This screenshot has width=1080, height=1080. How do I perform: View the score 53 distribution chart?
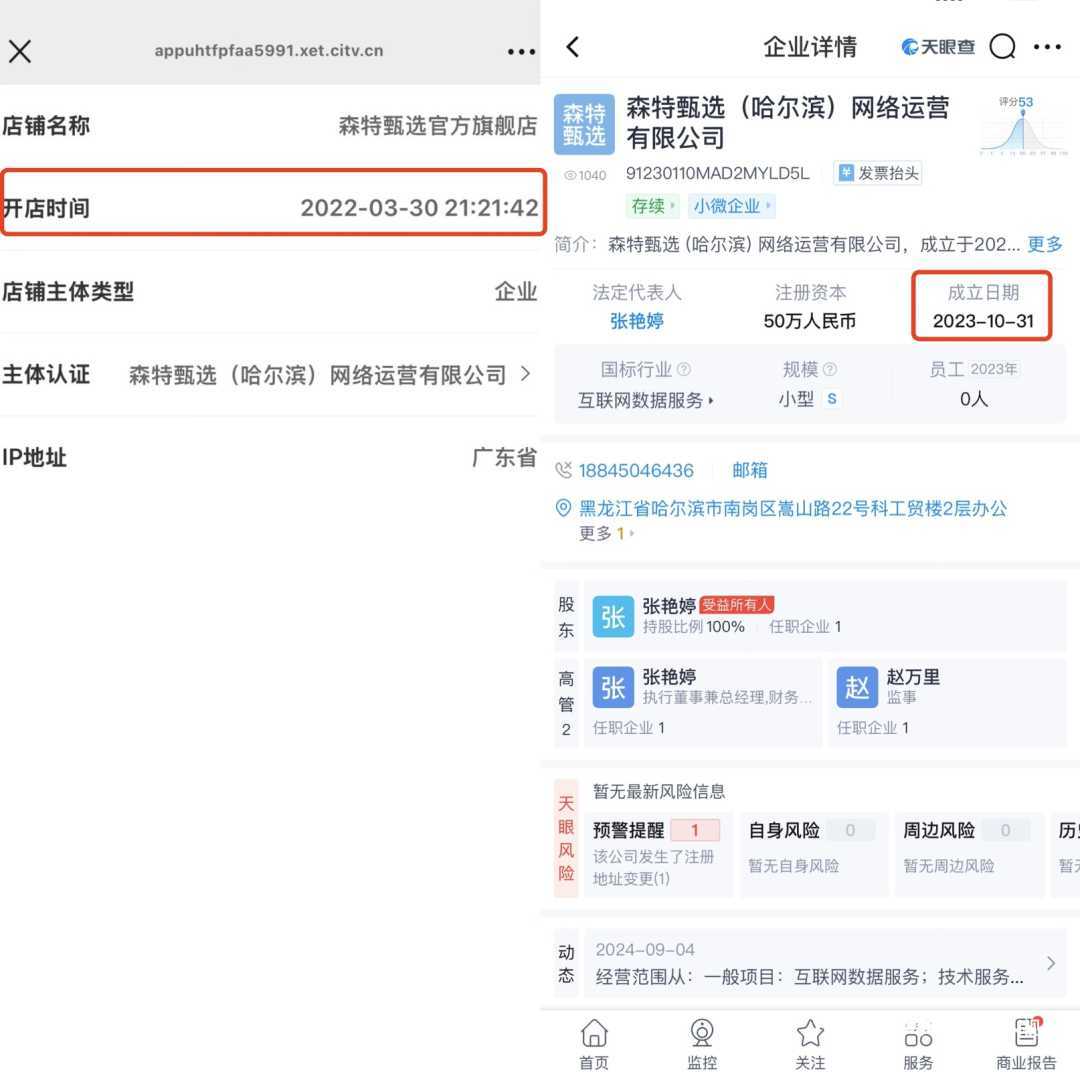pyautogui.click(x=1023, y=125)
